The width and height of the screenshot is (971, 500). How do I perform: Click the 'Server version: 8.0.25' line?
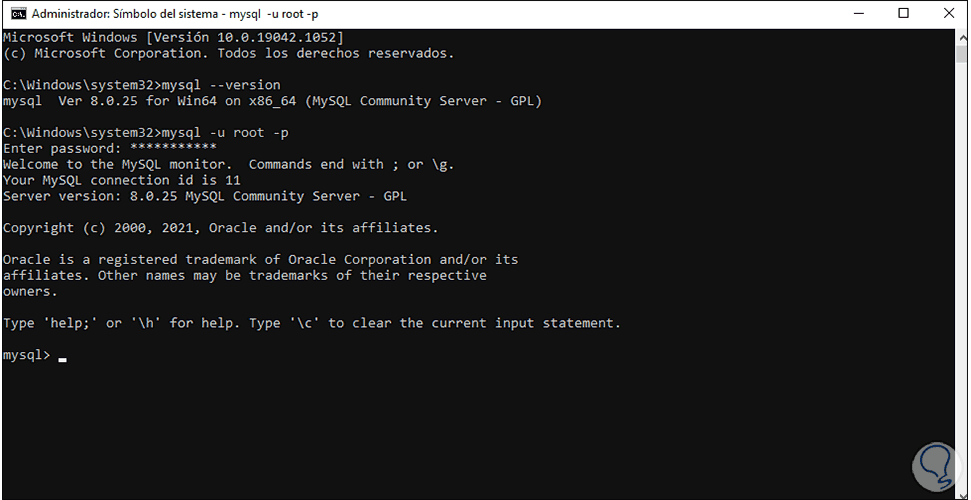(205, 196)
